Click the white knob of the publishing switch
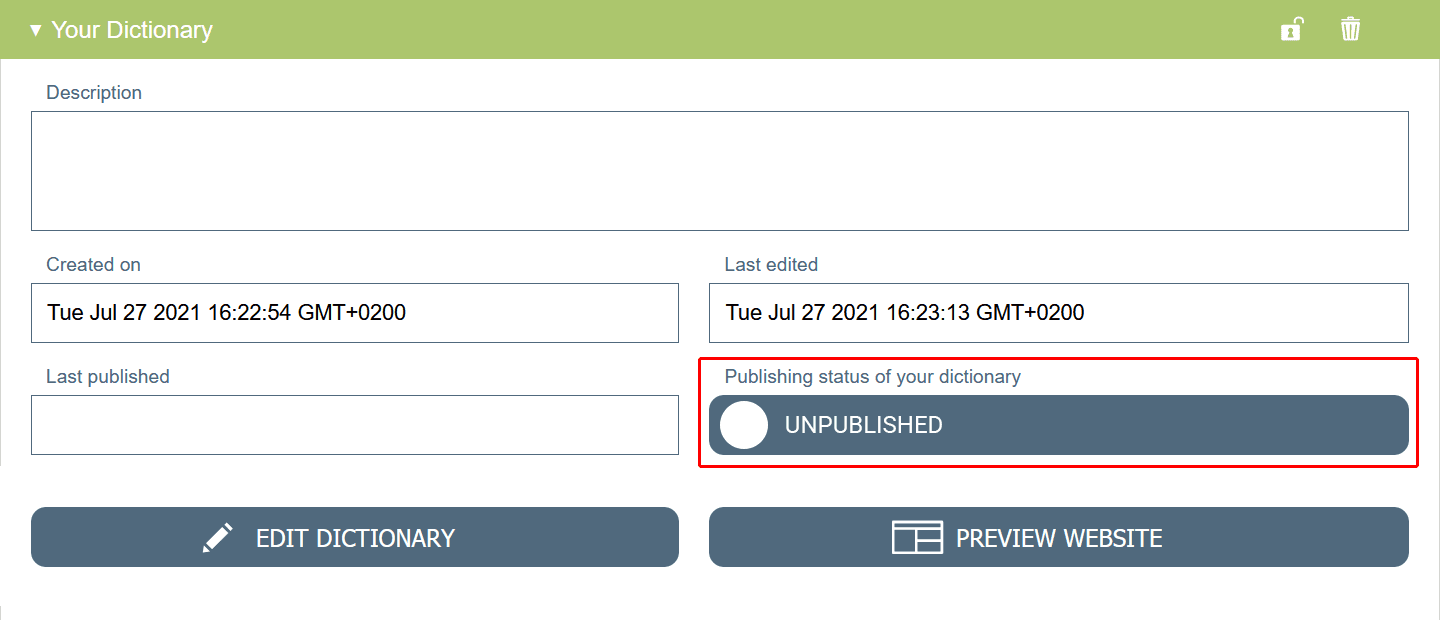 744,425
